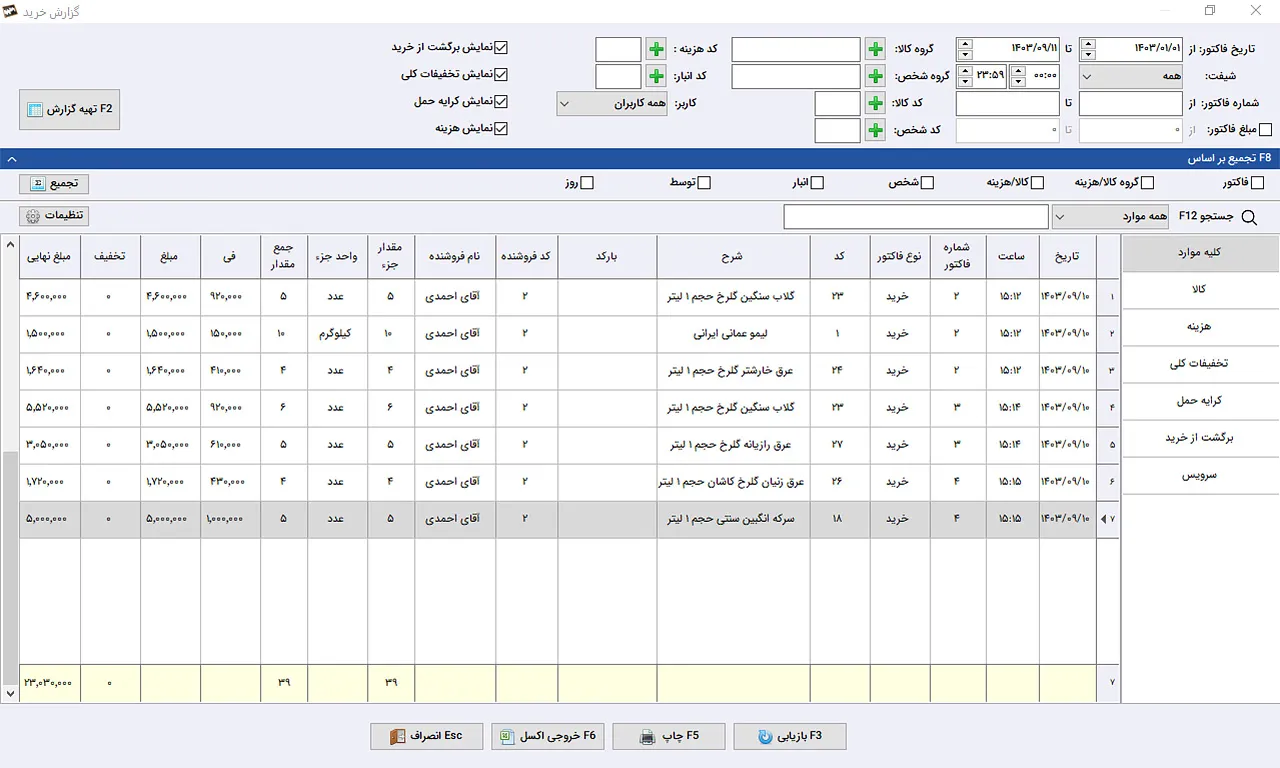This screenshot has width=1280, height=768.
Task: Click the app icon in title bar
Action: click(x=12, y=11)
